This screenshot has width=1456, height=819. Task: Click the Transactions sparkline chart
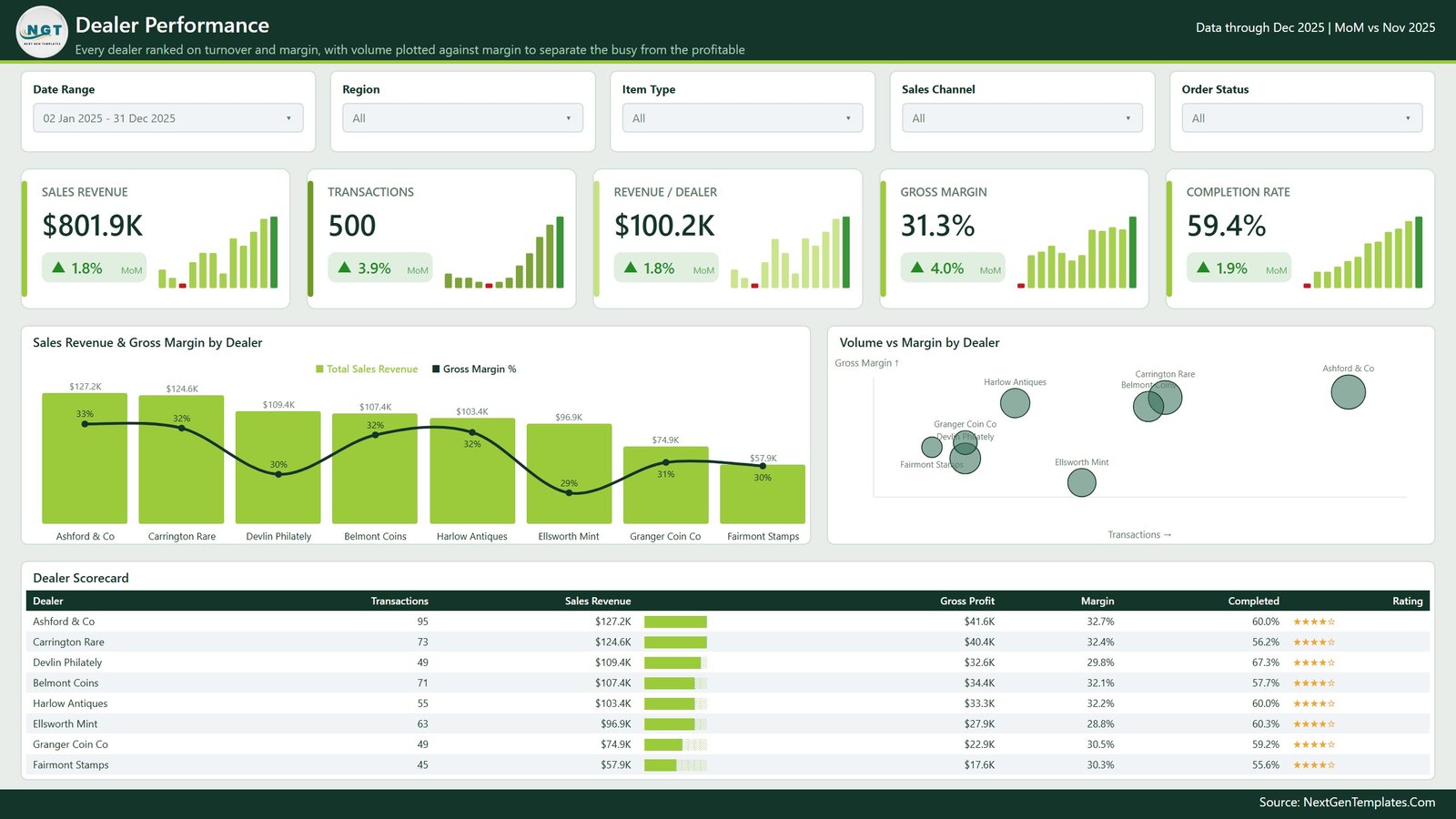click(504, 252)
